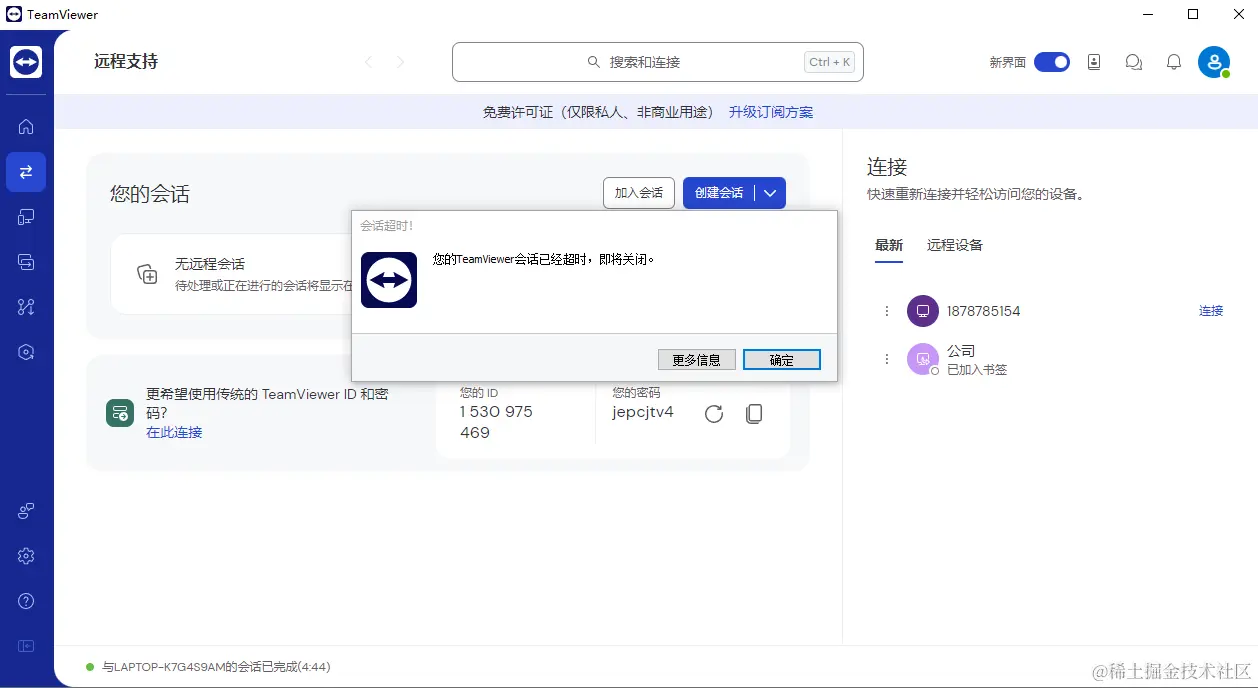Open the chat bubbles icon in the header
The width and height of the screenshot is (1258, 688).
[1134, 62]
